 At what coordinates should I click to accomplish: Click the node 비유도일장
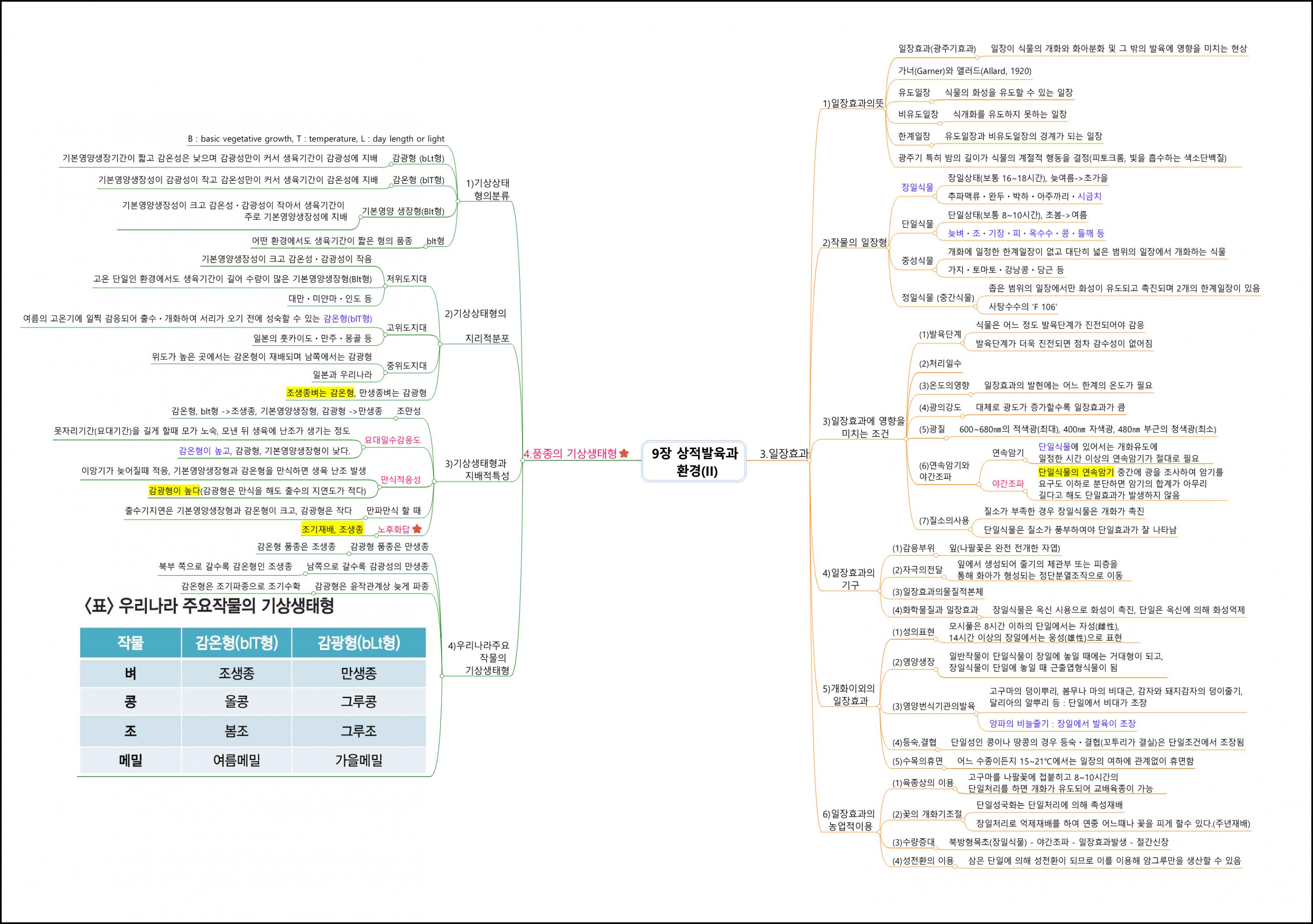[918, 114]
